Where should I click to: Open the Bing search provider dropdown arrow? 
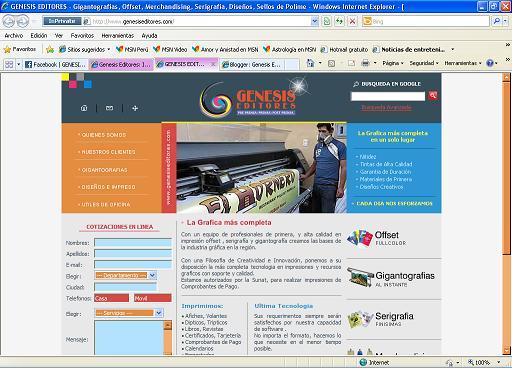click(505, 21)
